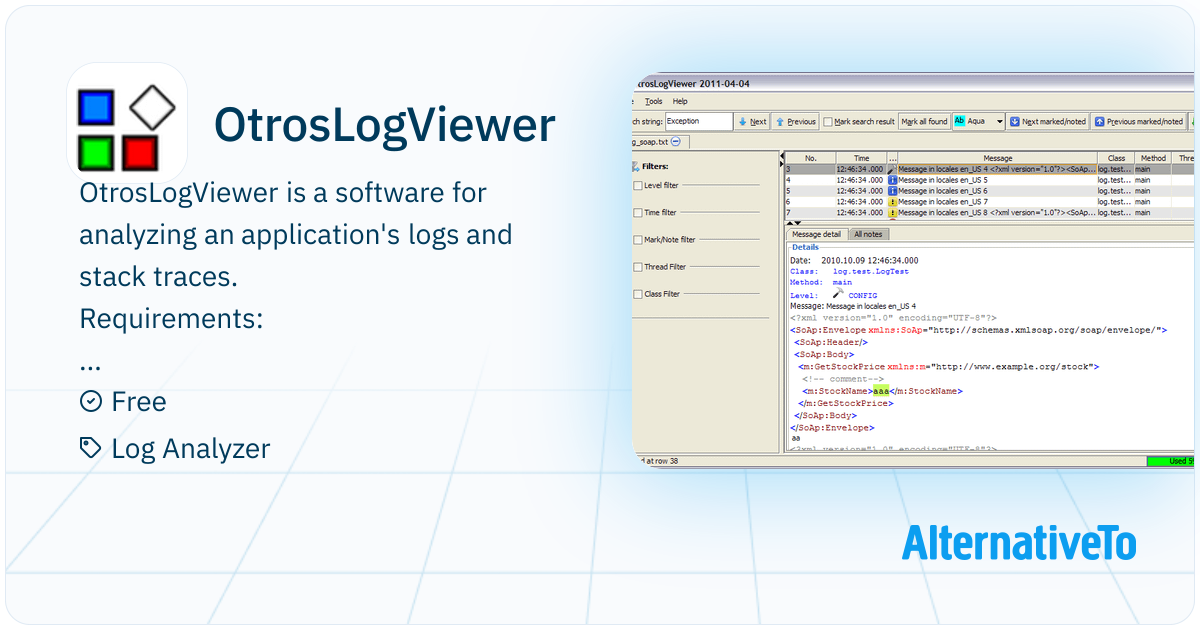Click the hammer icon next to CONFIG level

tap(838, 293)
